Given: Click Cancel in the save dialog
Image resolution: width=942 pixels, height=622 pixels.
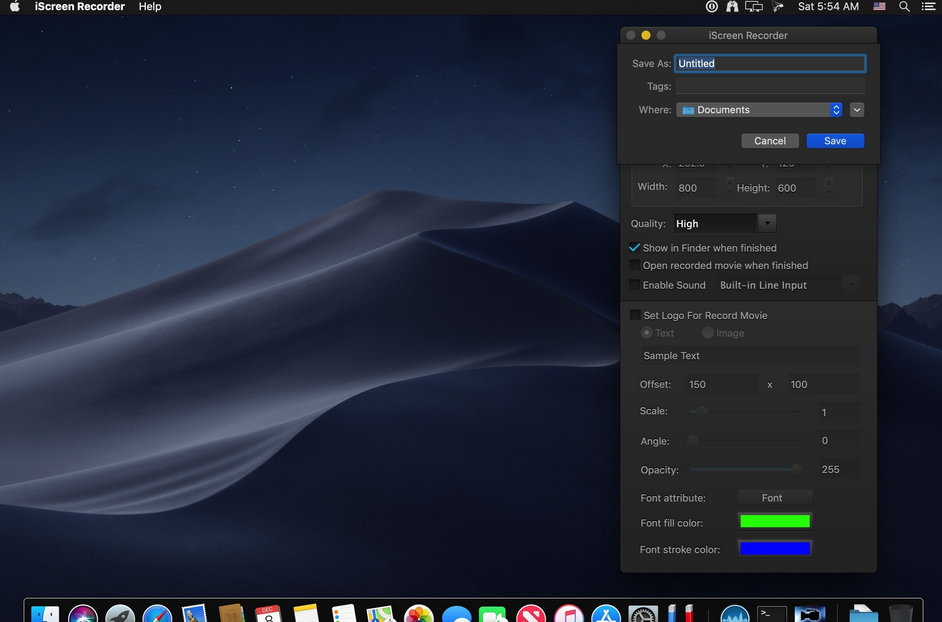Looking at the screenshot, I should click(x=770, y=141).
